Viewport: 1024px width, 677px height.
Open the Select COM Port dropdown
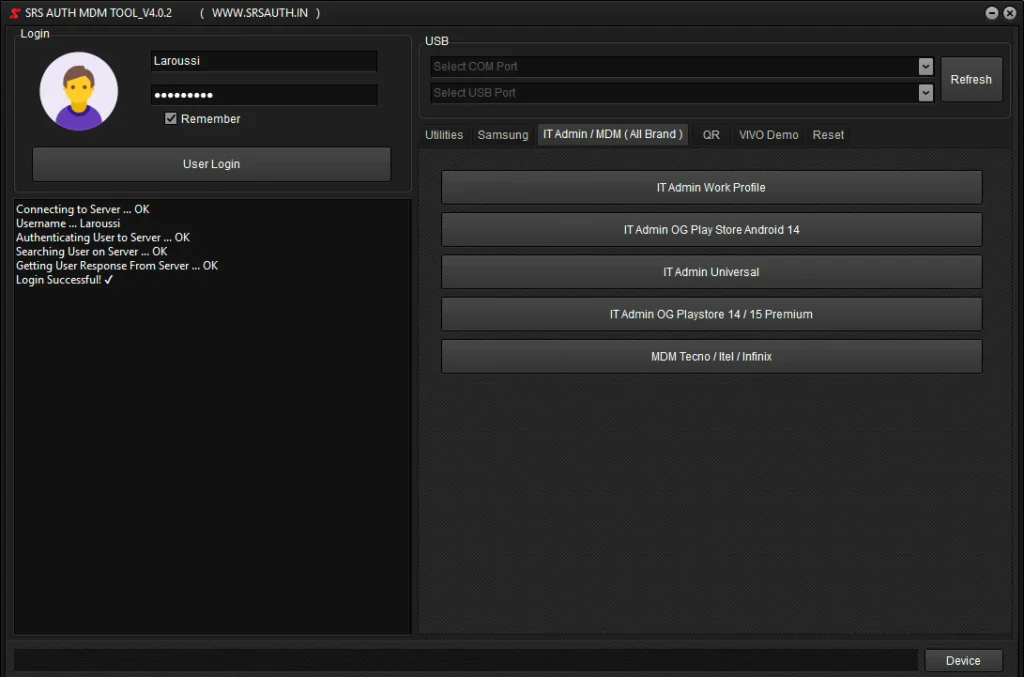925,67
